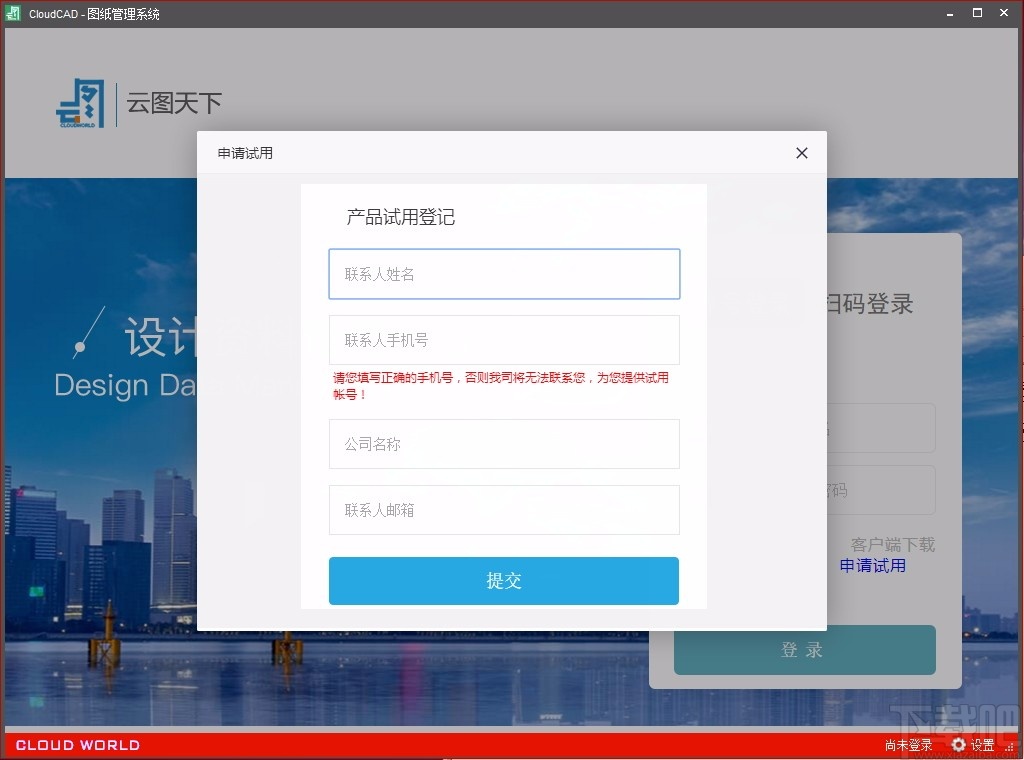The image size is (1024, 760).
Task: Click the 尚未登录 status text
Action: [x=908, y=745]
